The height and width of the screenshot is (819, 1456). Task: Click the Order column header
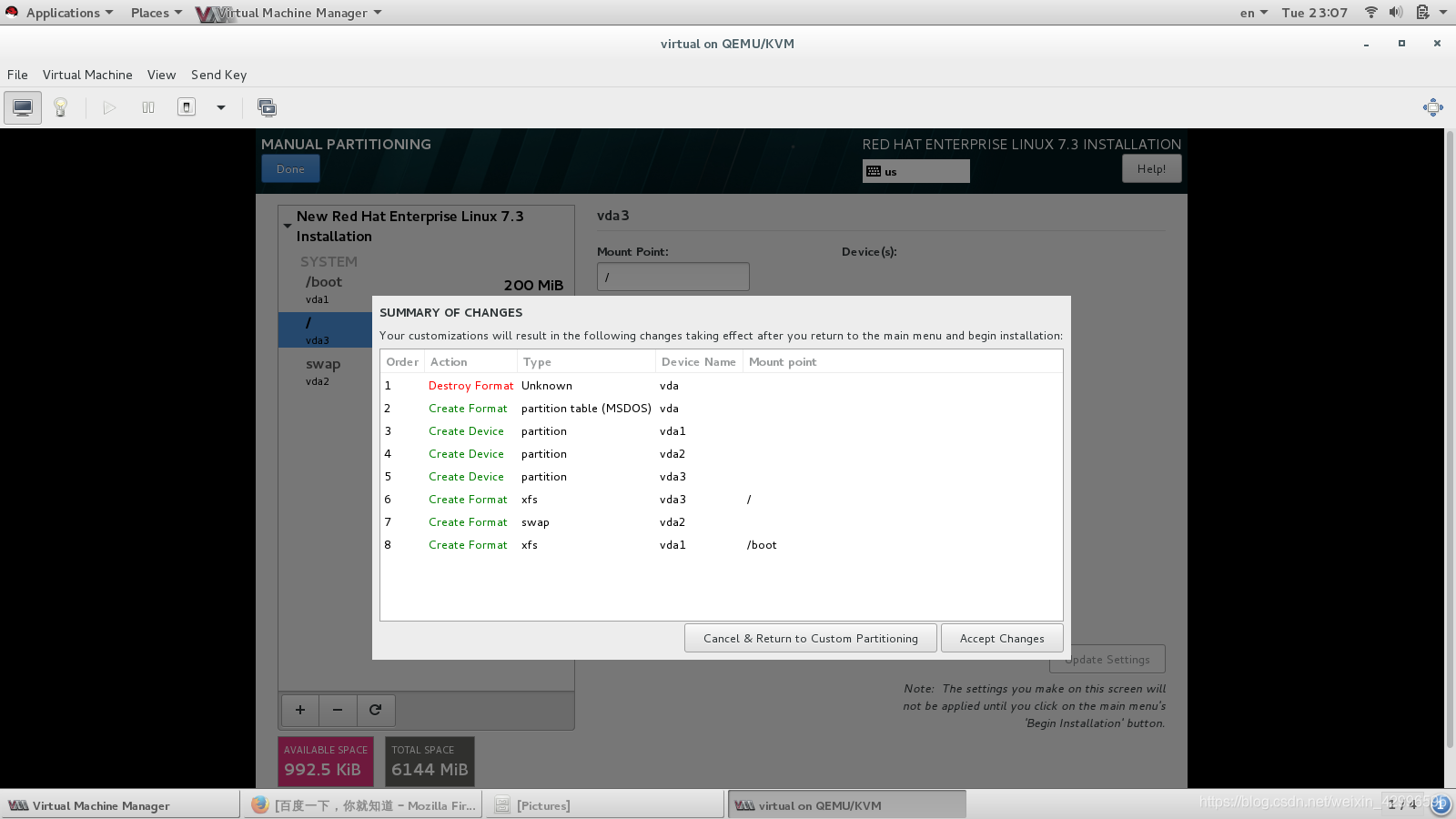[x=402, y=361]
